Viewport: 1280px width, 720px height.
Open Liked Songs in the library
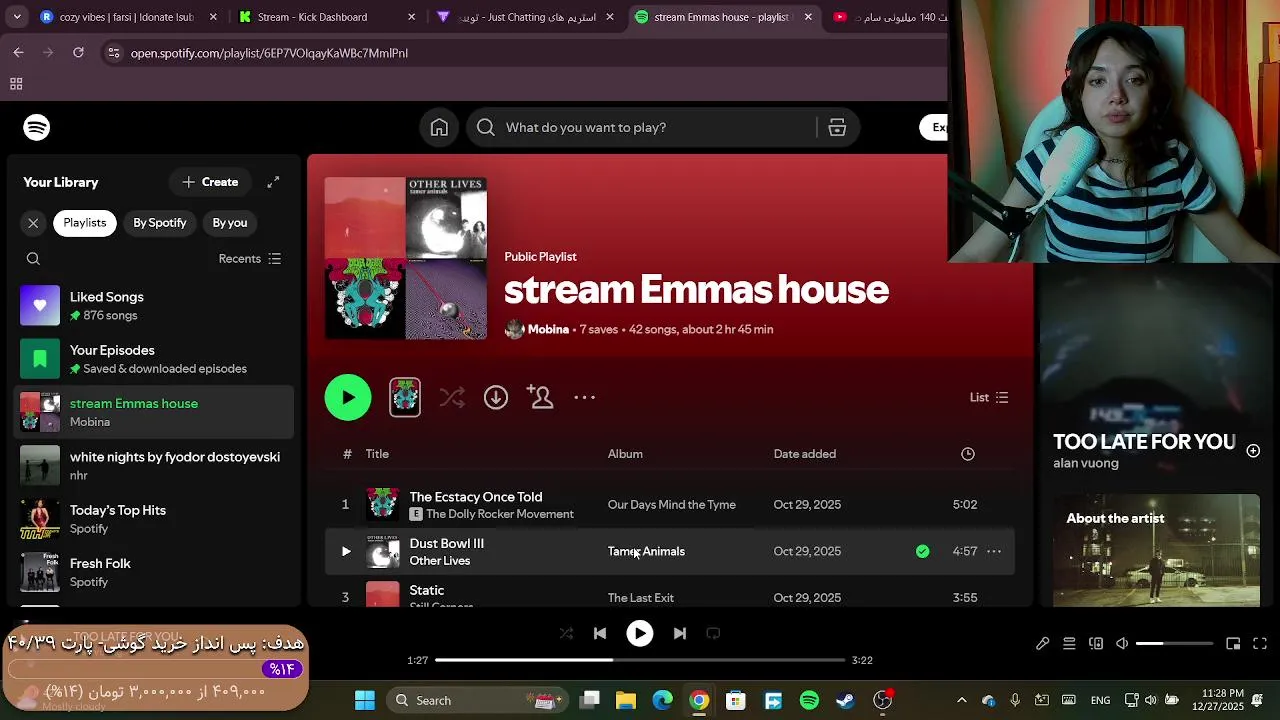click(x=155, y=306)
